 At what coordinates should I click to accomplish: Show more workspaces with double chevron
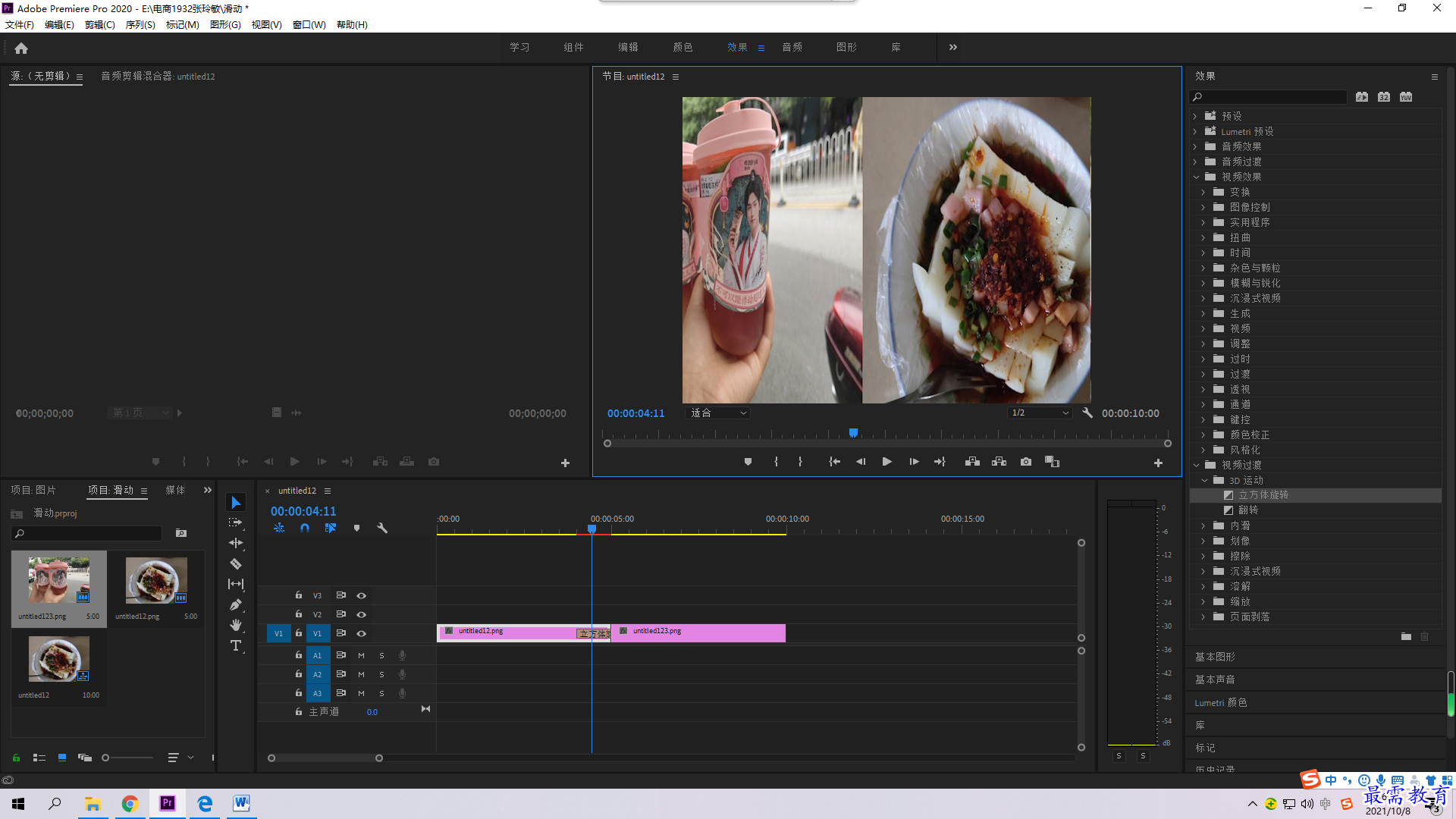click(953, 47)
